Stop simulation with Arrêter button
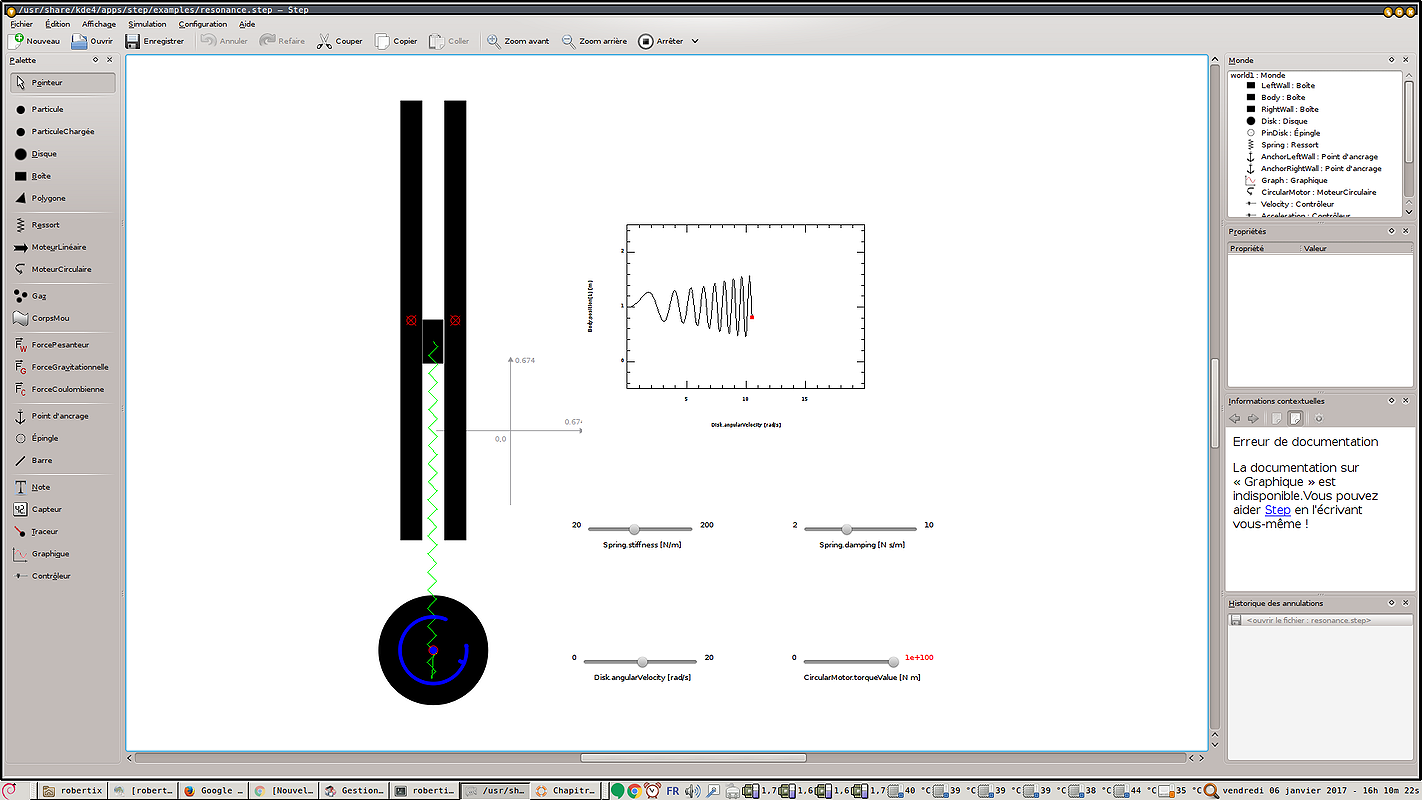Screen dimensions: 1422x800 [x=661, y=41]
